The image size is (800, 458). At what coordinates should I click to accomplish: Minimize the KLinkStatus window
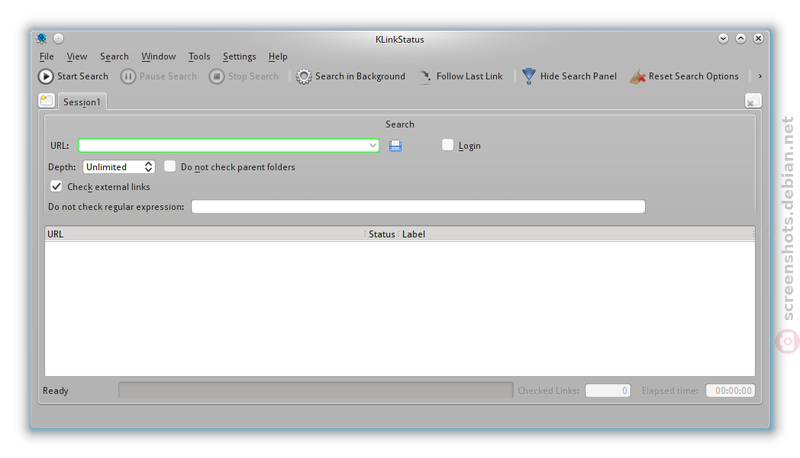click(x=723, y=38)
